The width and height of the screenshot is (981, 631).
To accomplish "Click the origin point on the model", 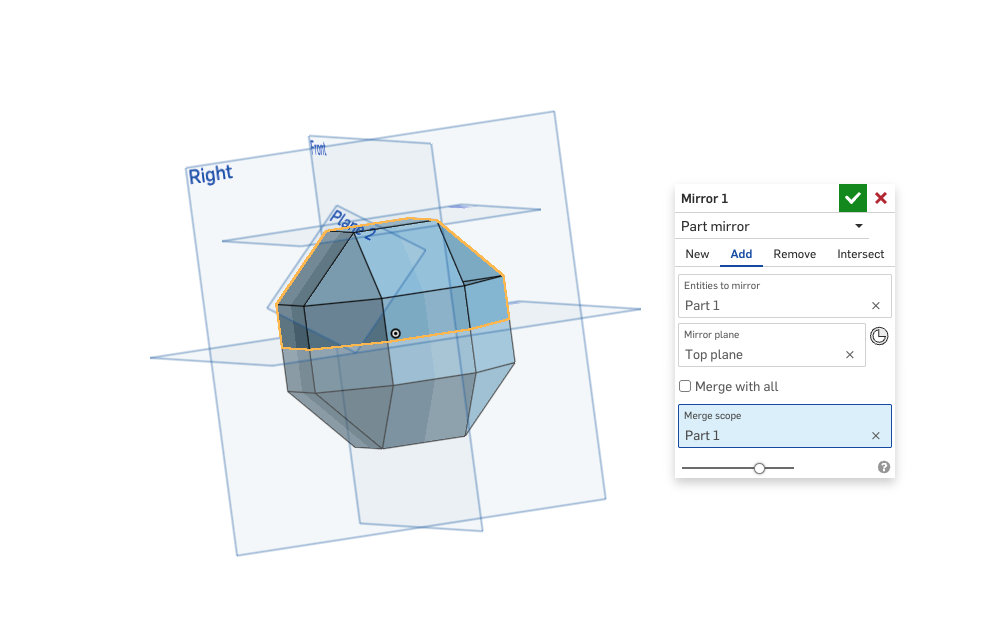I will [396, 334].
